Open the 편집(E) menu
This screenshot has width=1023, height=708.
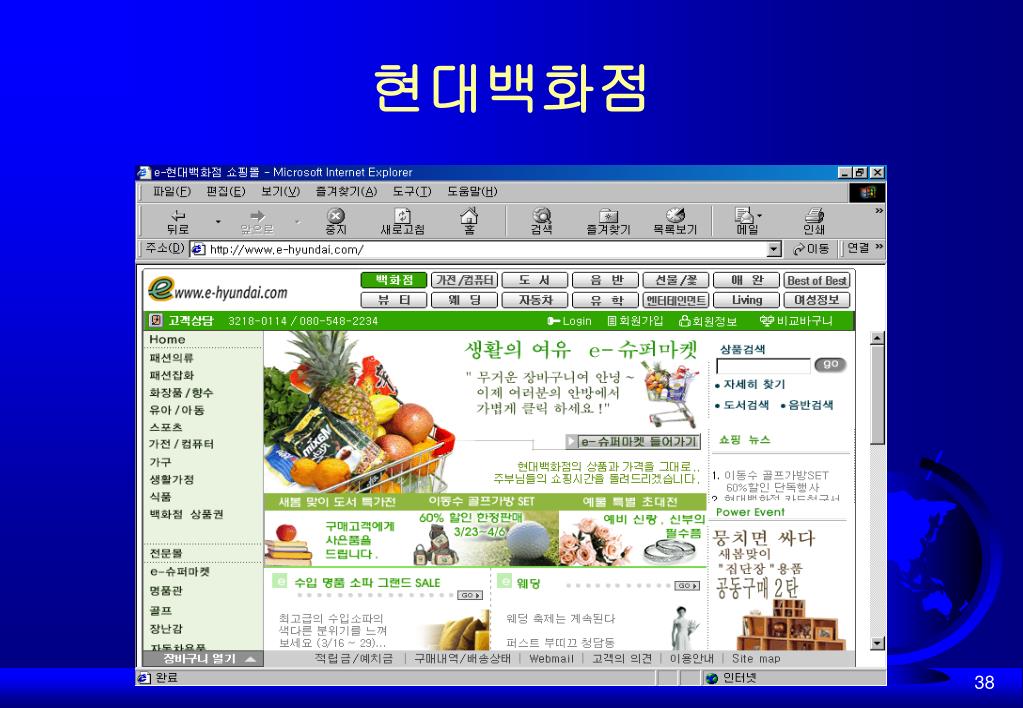[226, 192]
